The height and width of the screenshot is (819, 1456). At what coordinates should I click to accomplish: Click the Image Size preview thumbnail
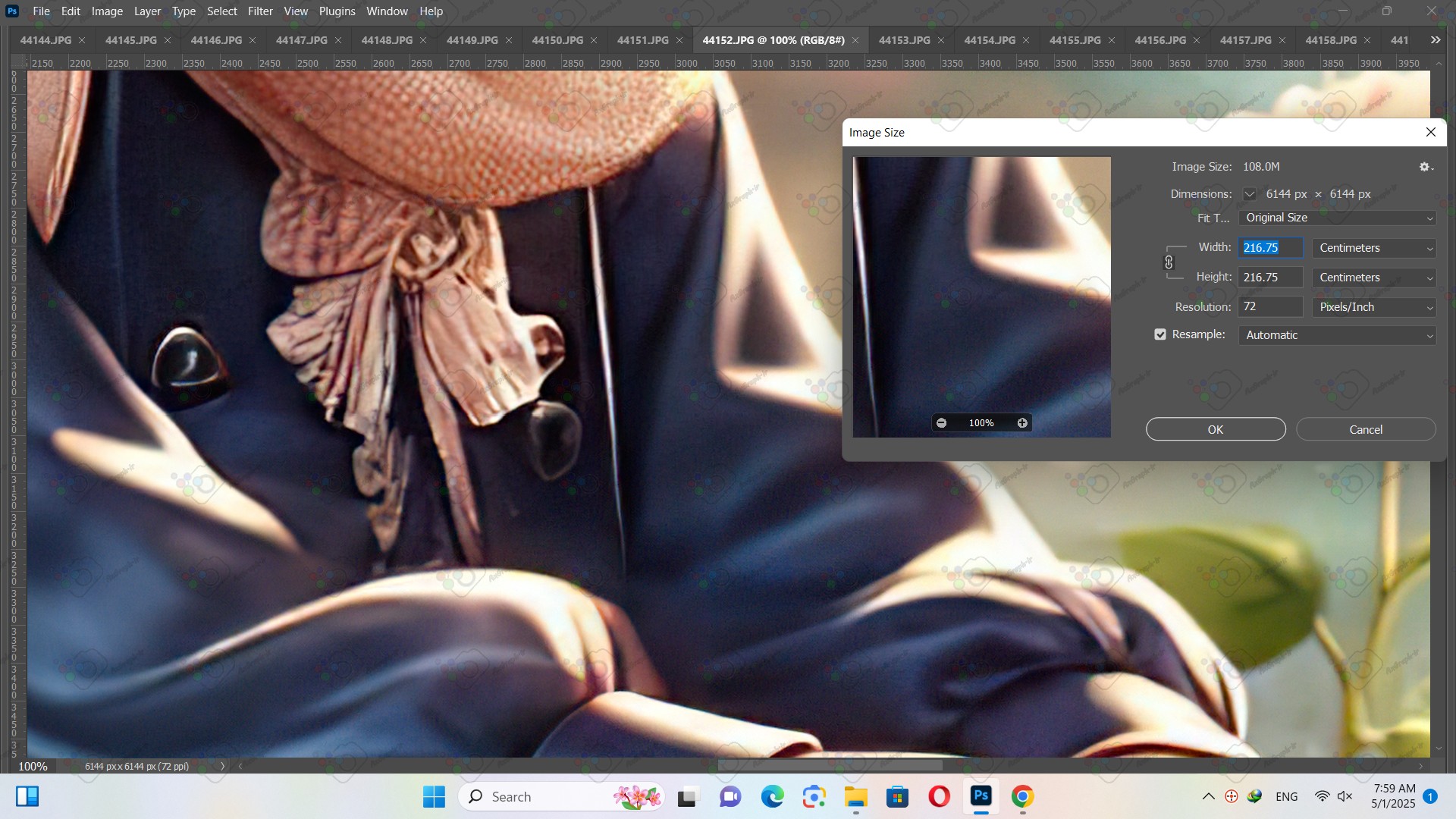981,297
